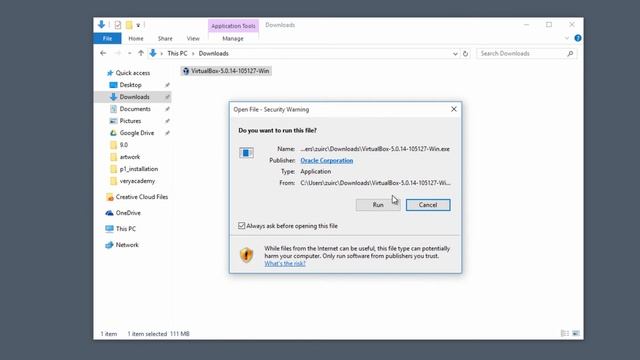The image size is (640, 360).
Task: Go up one folder level
Action: pyautogui.click(x=140, y=53)
